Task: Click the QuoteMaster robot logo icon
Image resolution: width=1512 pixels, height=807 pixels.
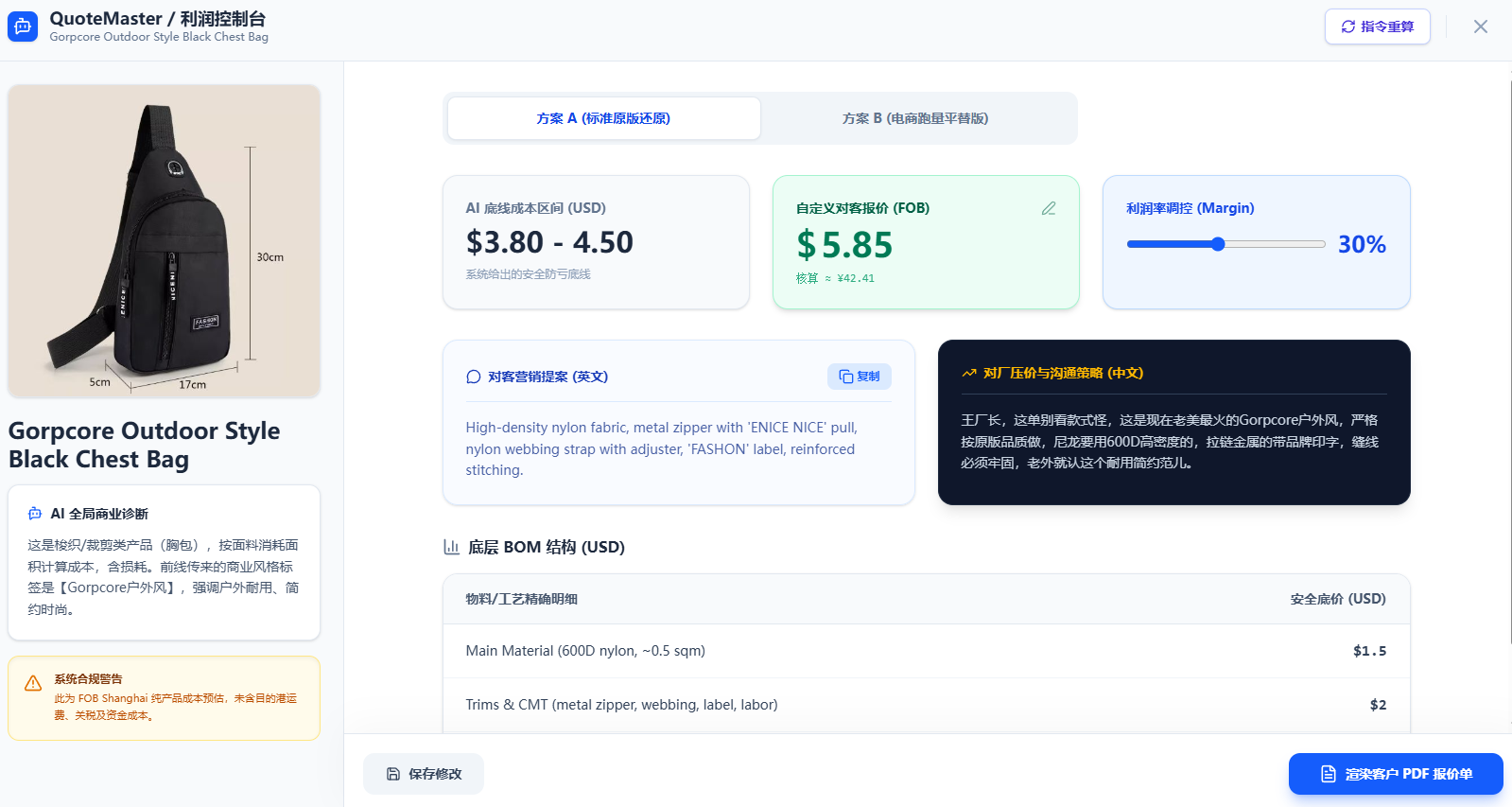Action: tap(23, 26)
